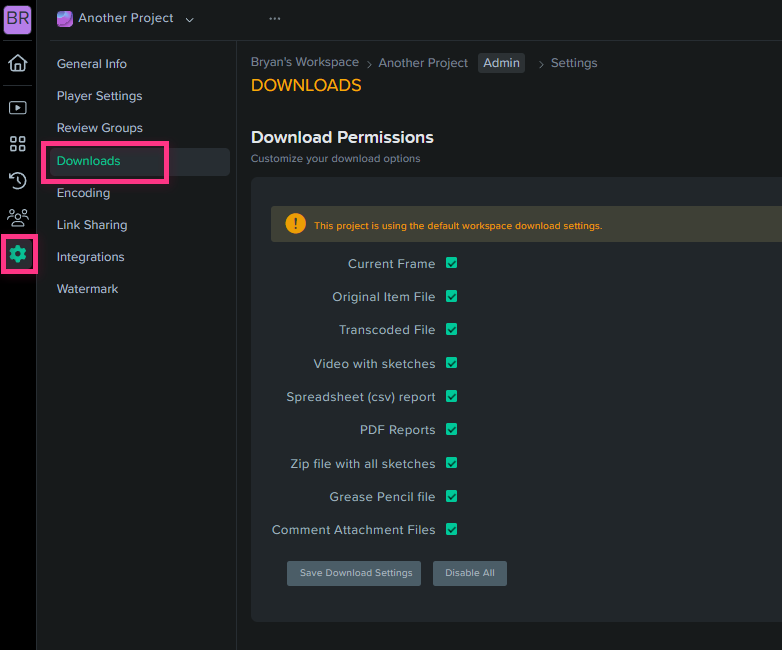The height and width of the screenshot is (650, 782).
Task: Go to Link Sharing settings
Action: pyautogui.click(x=92, y=225)
